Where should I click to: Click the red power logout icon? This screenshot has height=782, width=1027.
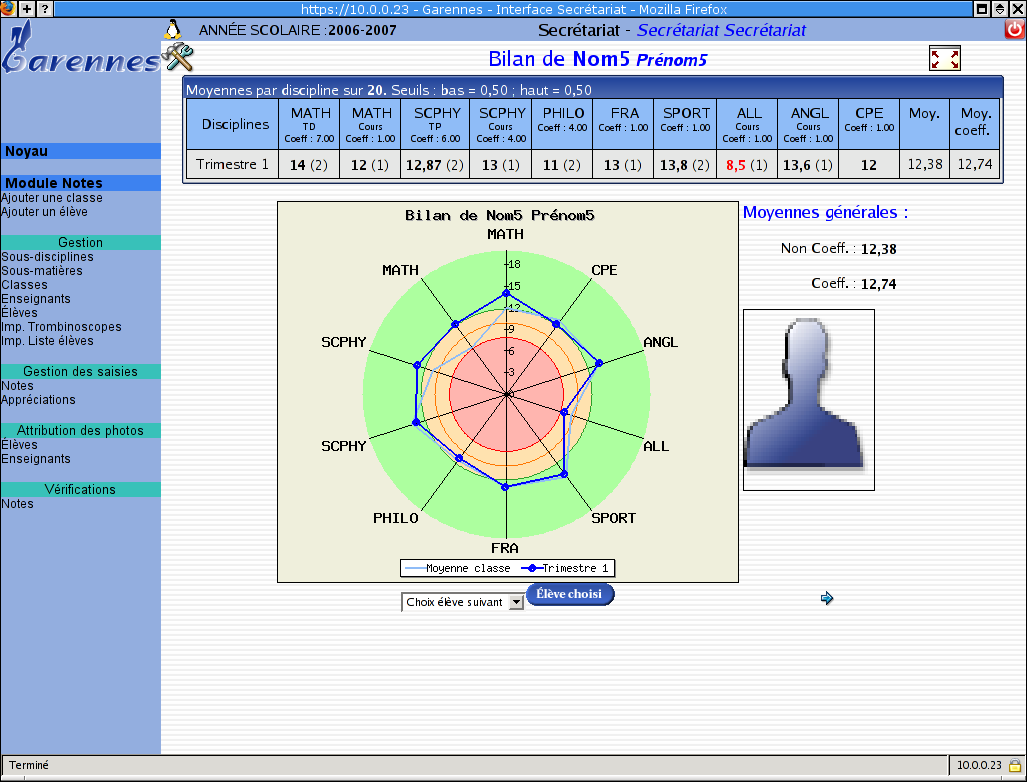(1015, 30)
